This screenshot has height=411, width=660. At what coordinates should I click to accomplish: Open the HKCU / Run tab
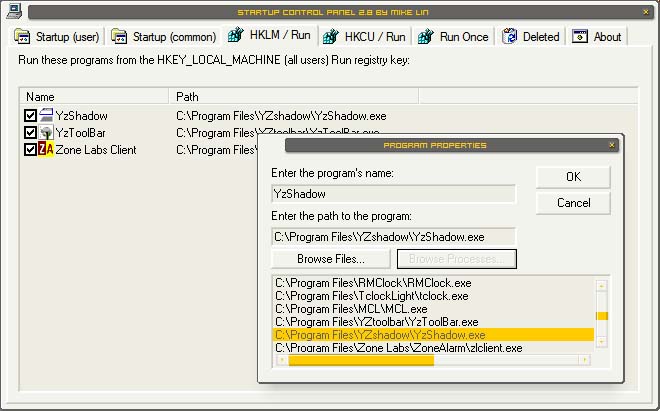click(x=365, y=37)
